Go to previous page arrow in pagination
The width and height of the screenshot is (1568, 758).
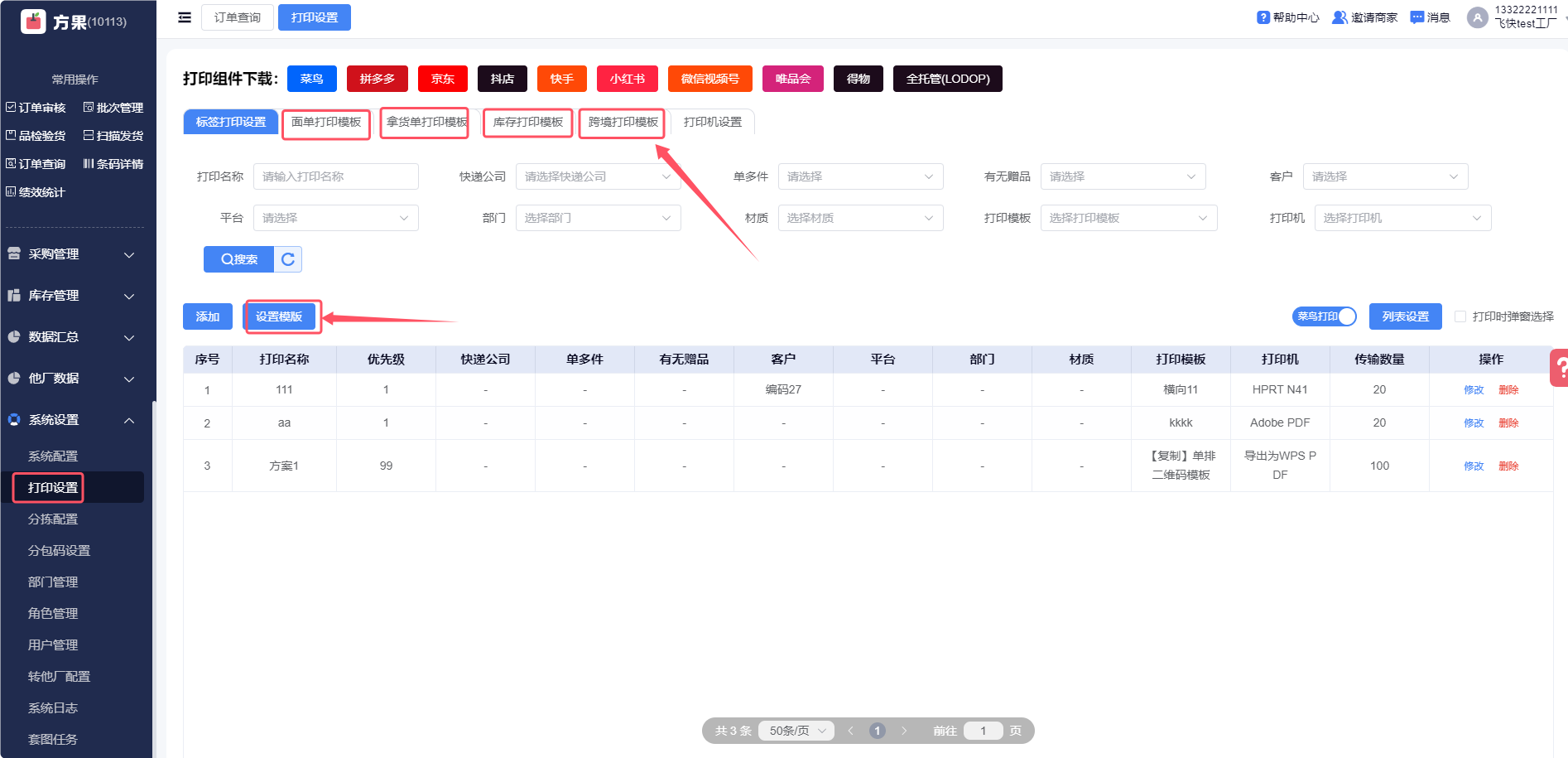pos(850,731)
